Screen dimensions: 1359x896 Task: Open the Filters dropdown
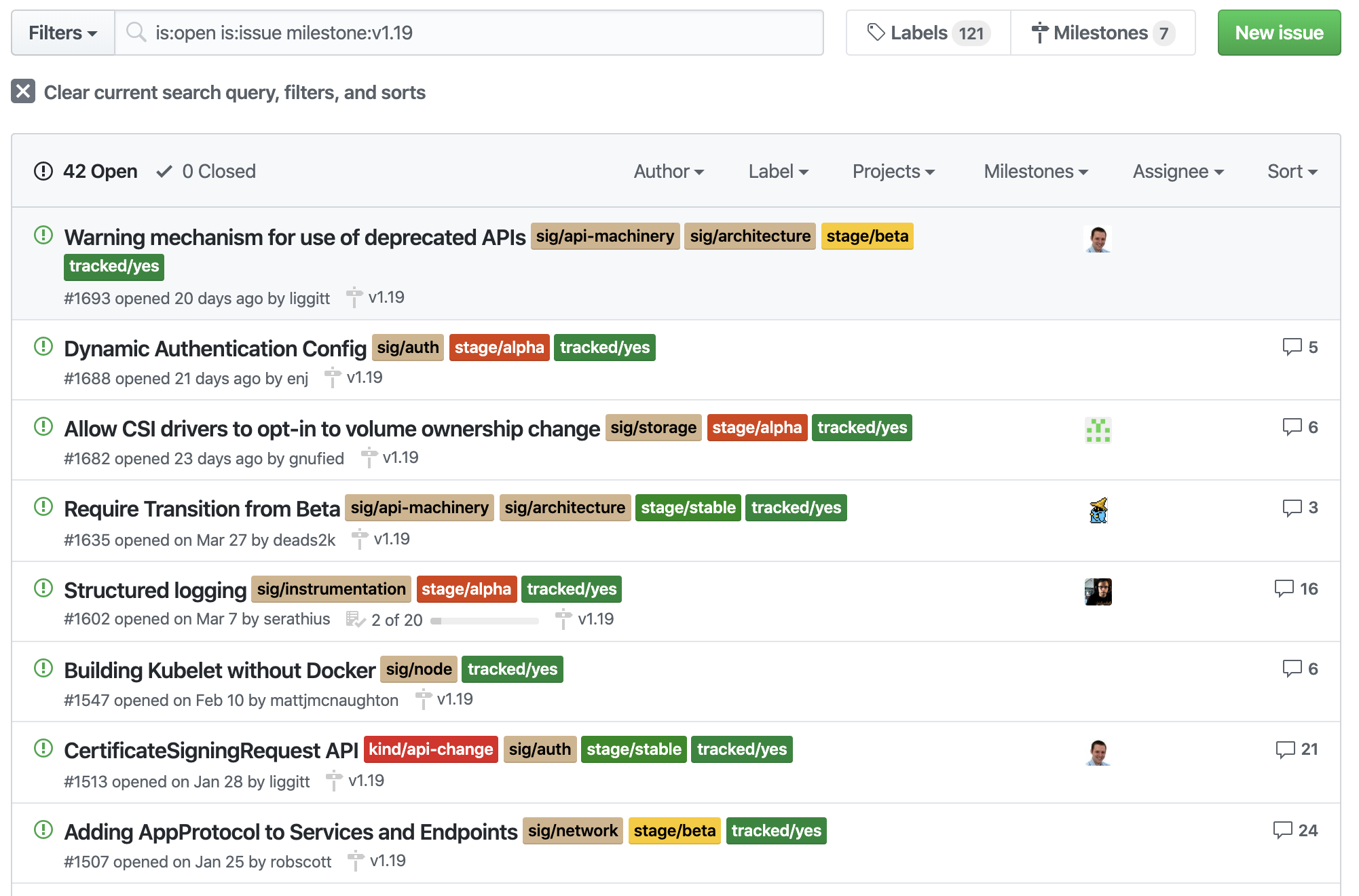[62, 32]
